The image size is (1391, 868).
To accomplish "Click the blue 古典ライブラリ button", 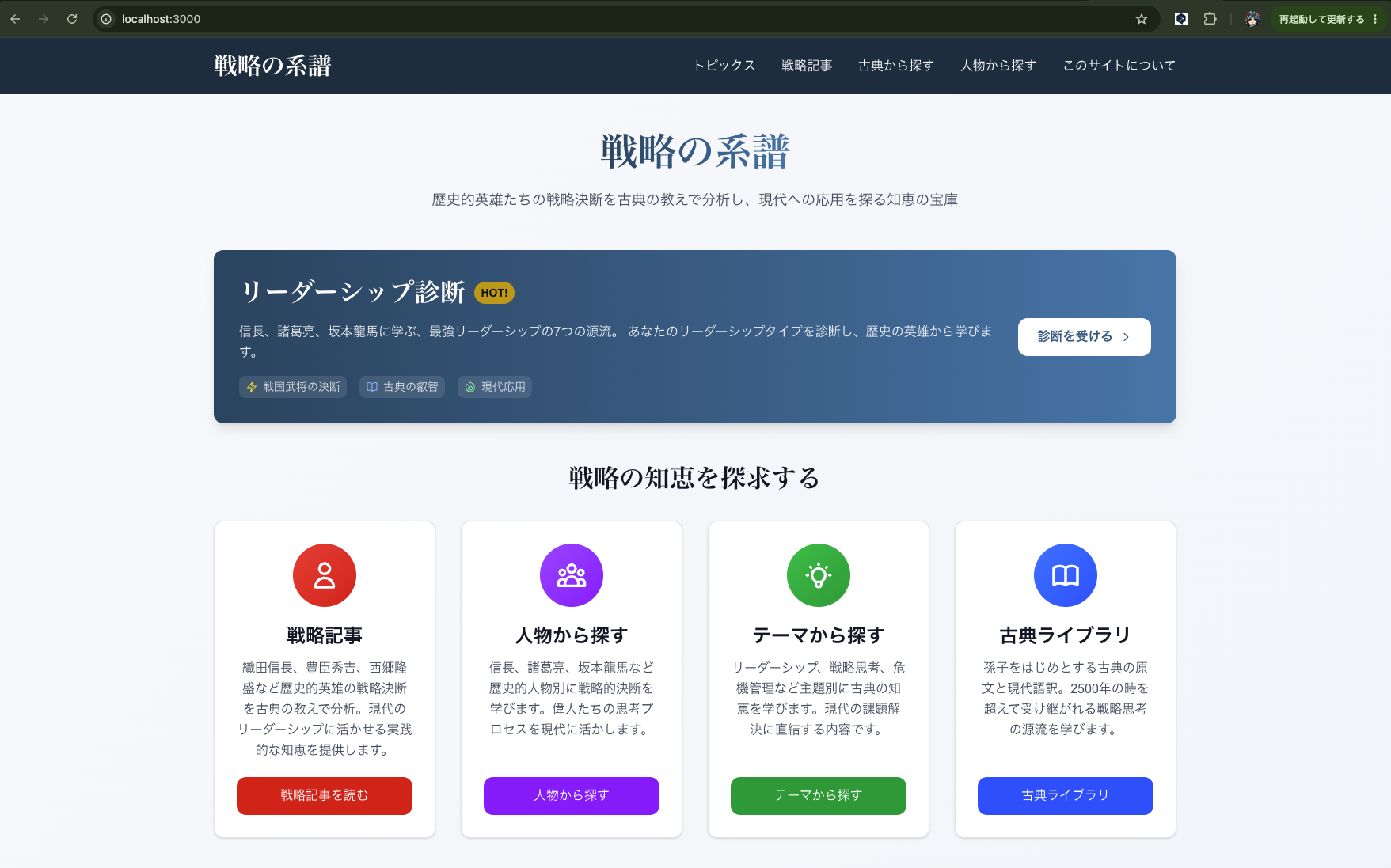I will pos(1066,796).
